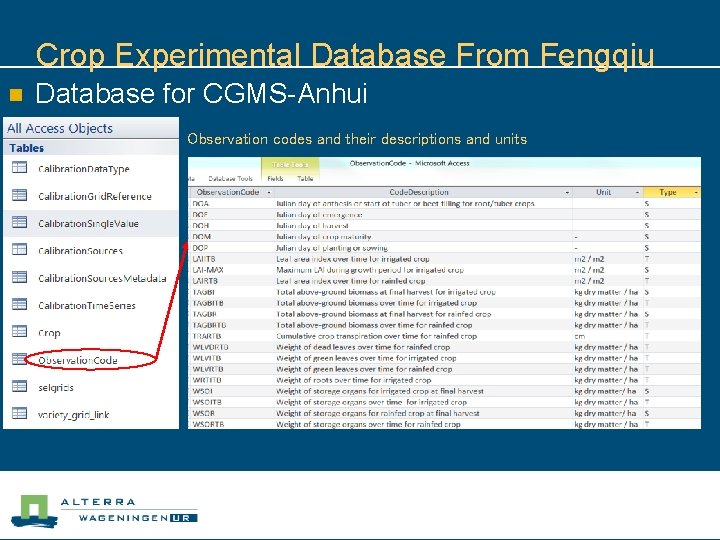
Task: Click the table icon beside Crop
Action: pyautogui.click(x=19, y=331)
